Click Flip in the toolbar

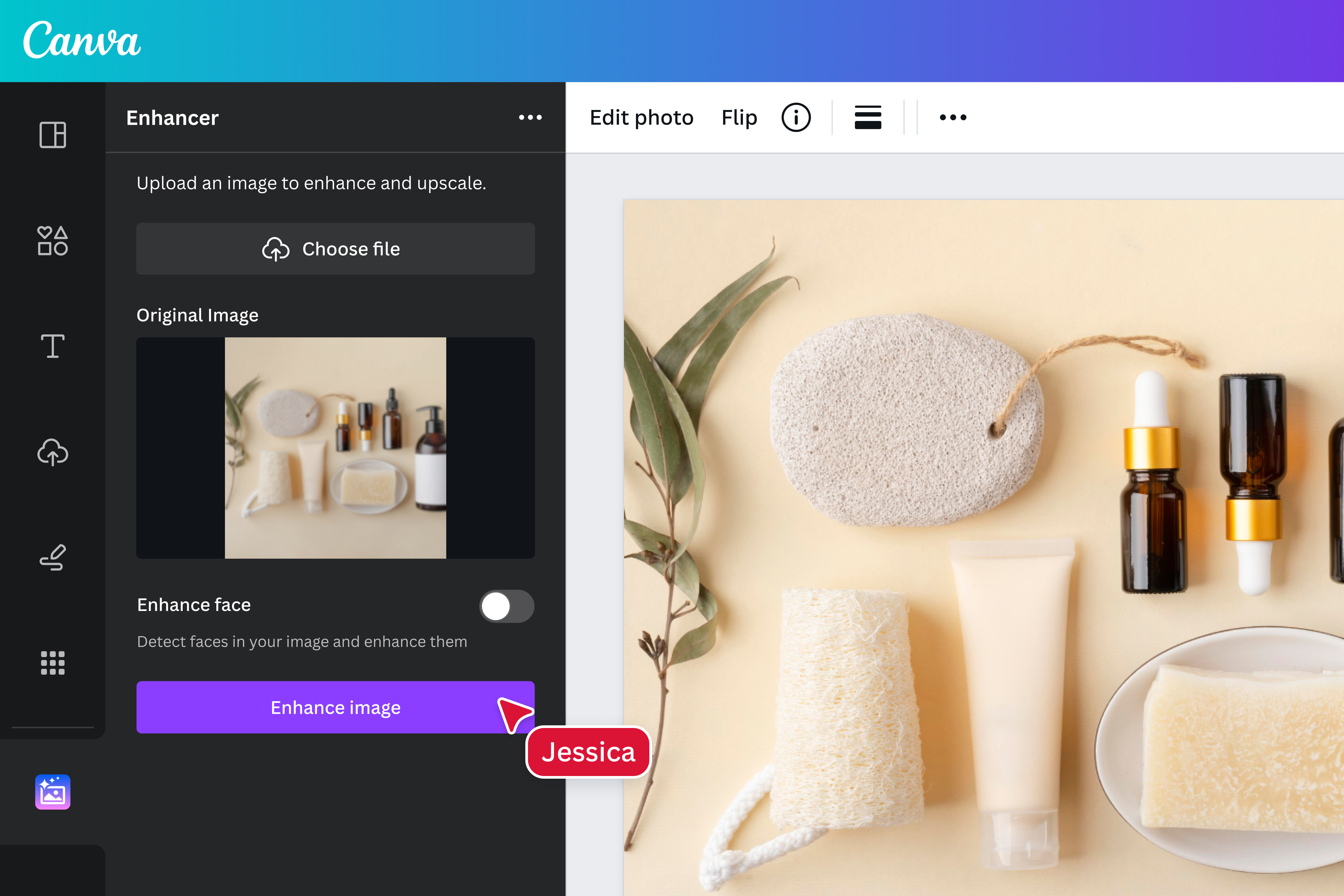coord(738,117)
